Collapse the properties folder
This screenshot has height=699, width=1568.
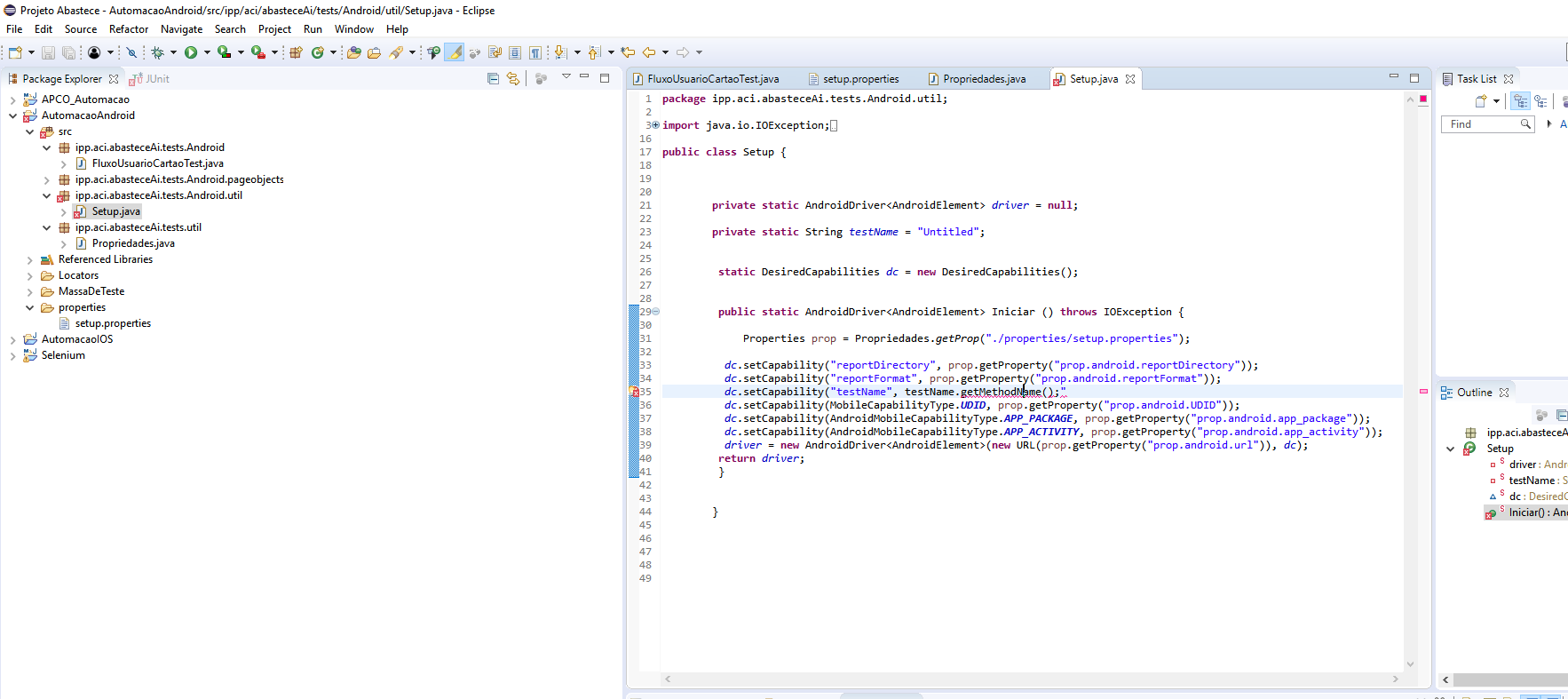pos(29,307)
